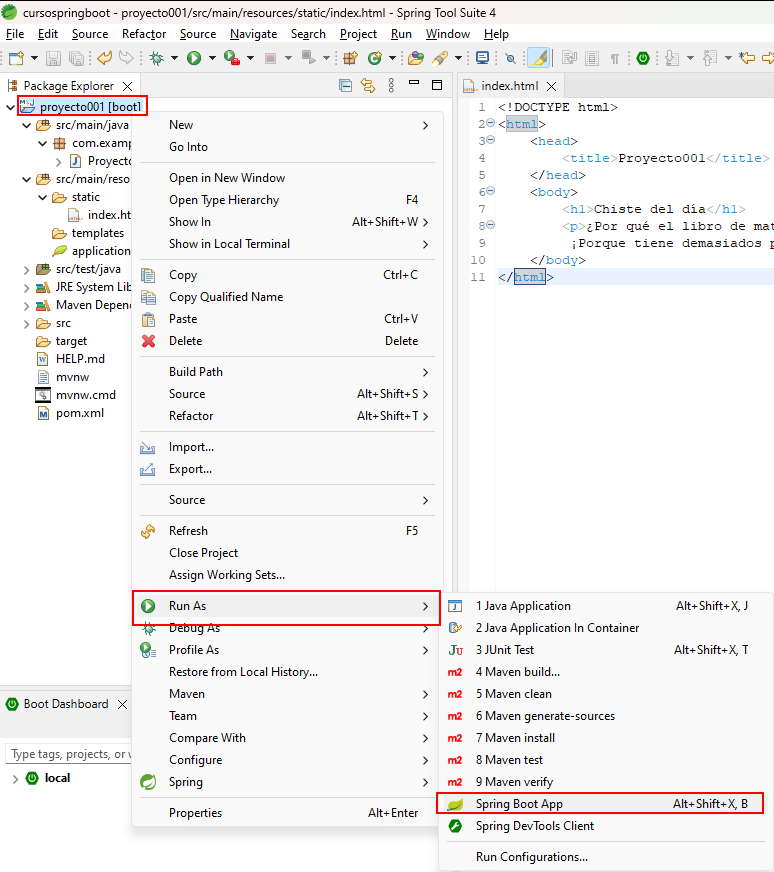
Task: Open the Refactor menu in menu bar
Action: coord(144,34)
